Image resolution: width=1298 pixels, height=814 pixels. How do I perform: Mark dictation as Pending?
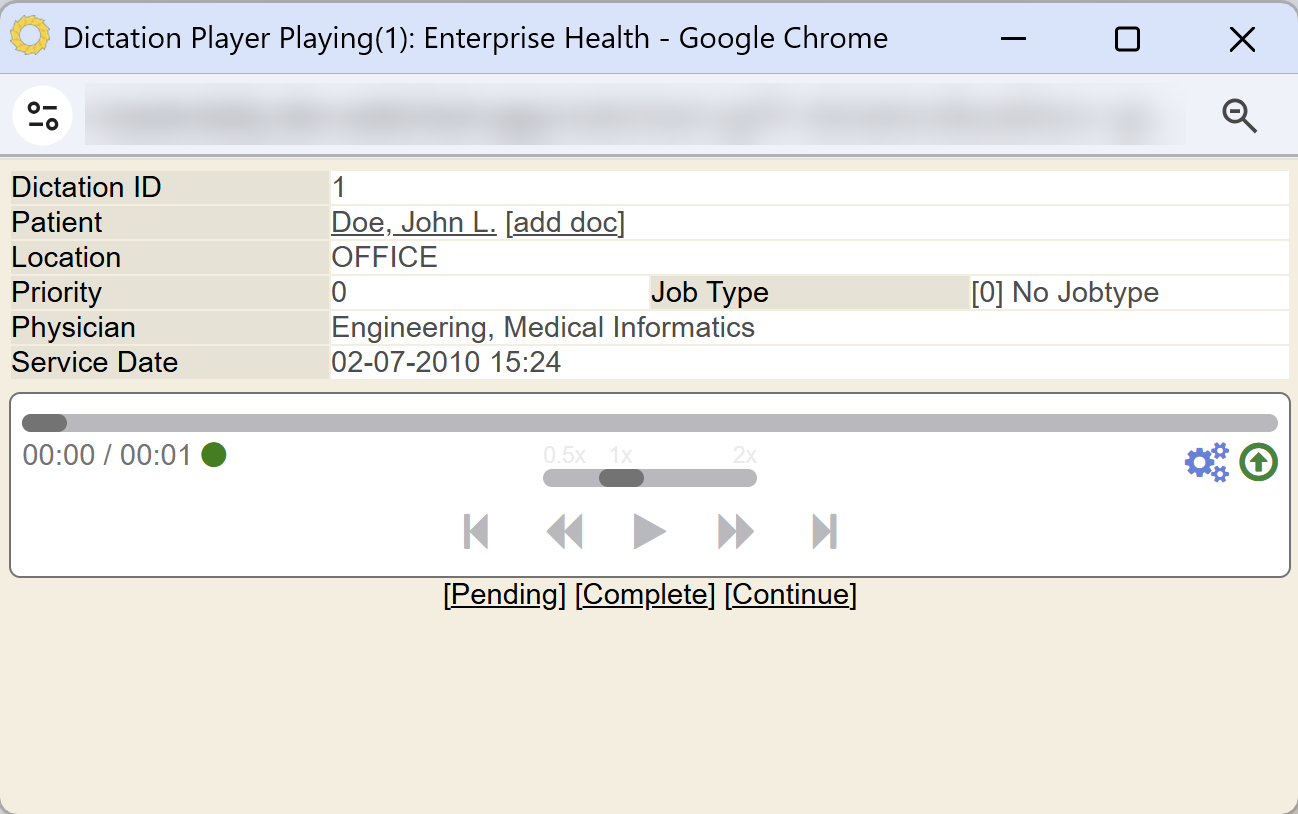(x=505, y=595)
